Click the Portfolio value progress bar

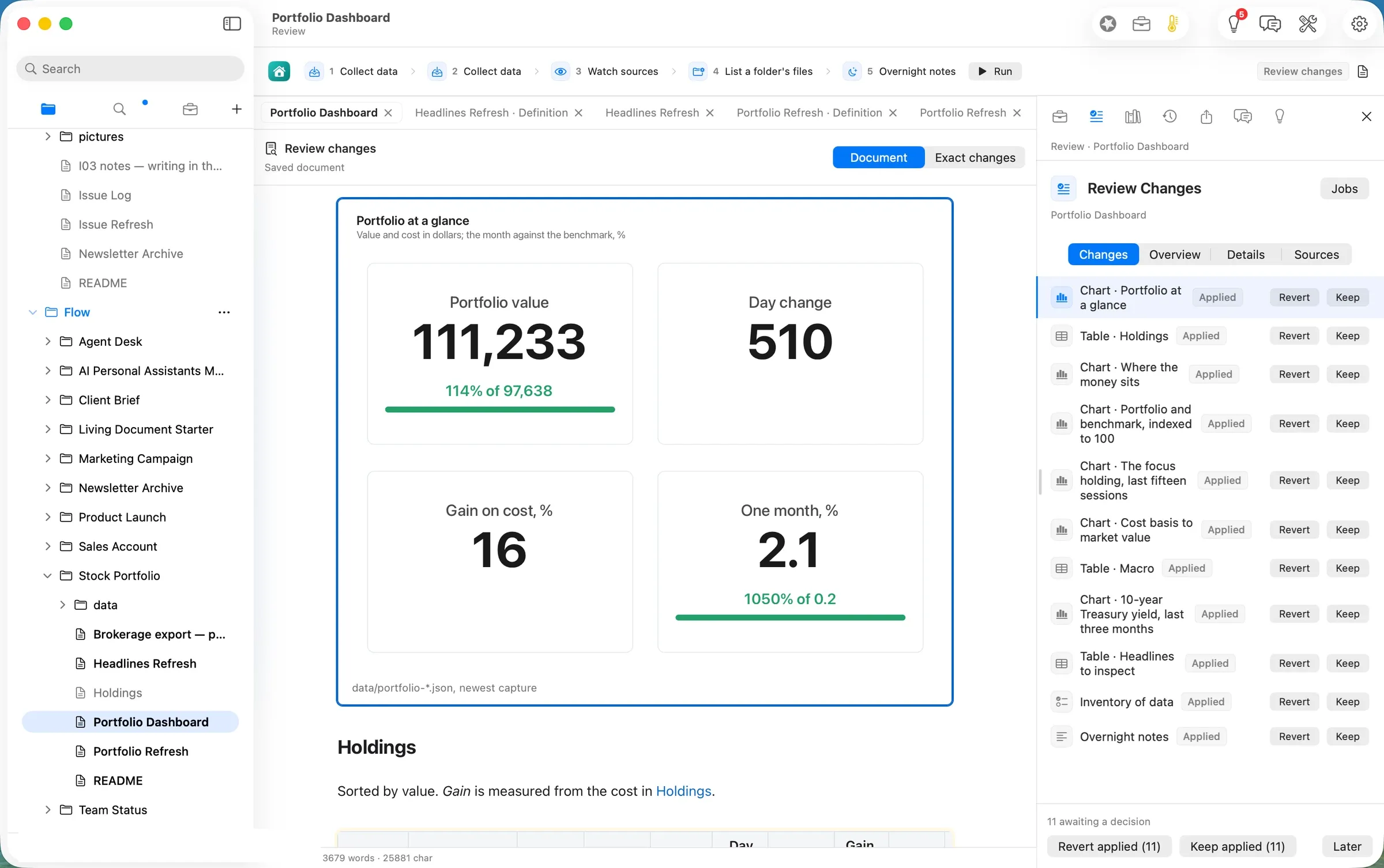(x=500, y=410)
